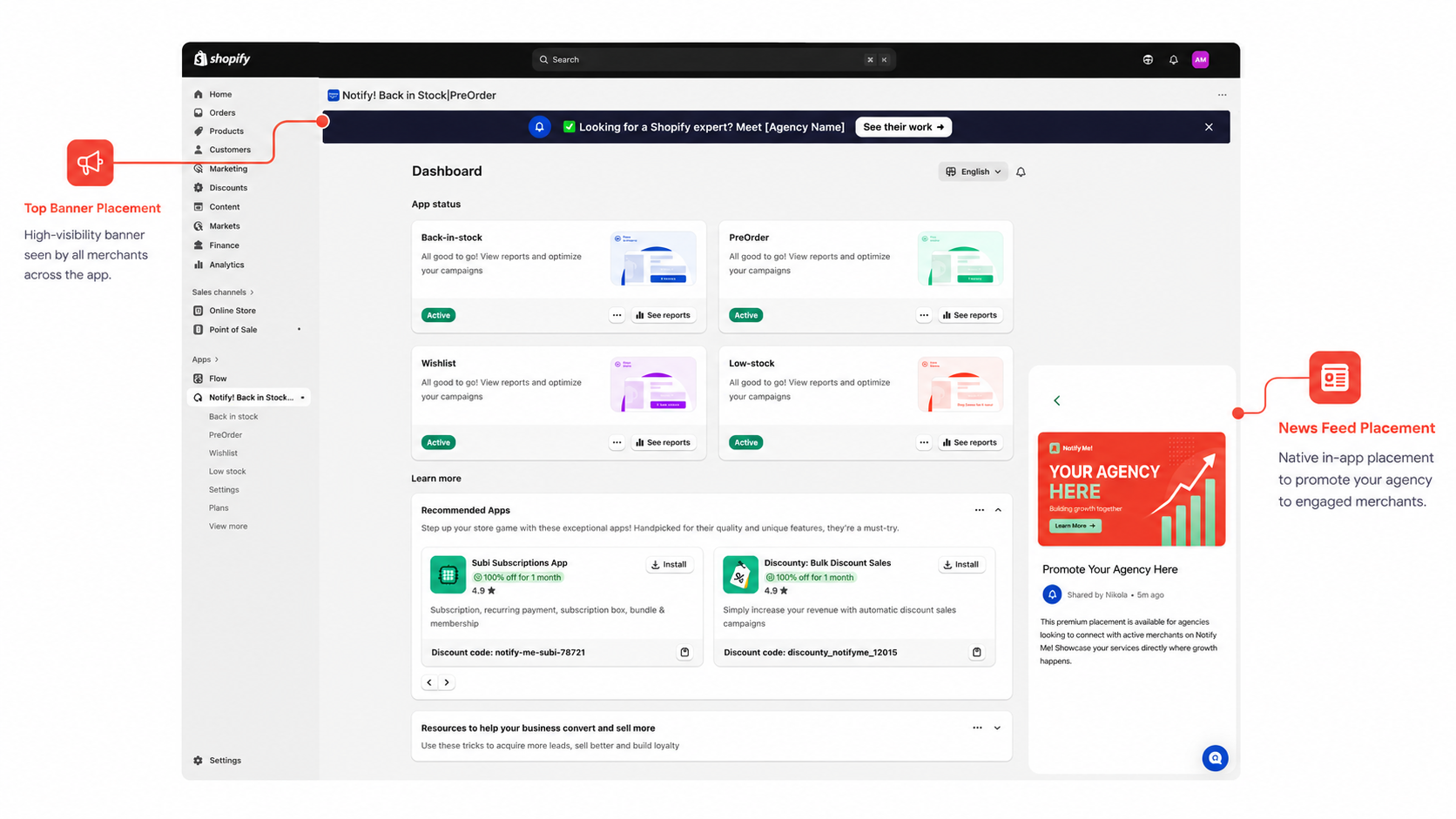This screenshot has height=819, width=1456.
Task: Open the blue chat support bubble
Action: coord(1215,758)
